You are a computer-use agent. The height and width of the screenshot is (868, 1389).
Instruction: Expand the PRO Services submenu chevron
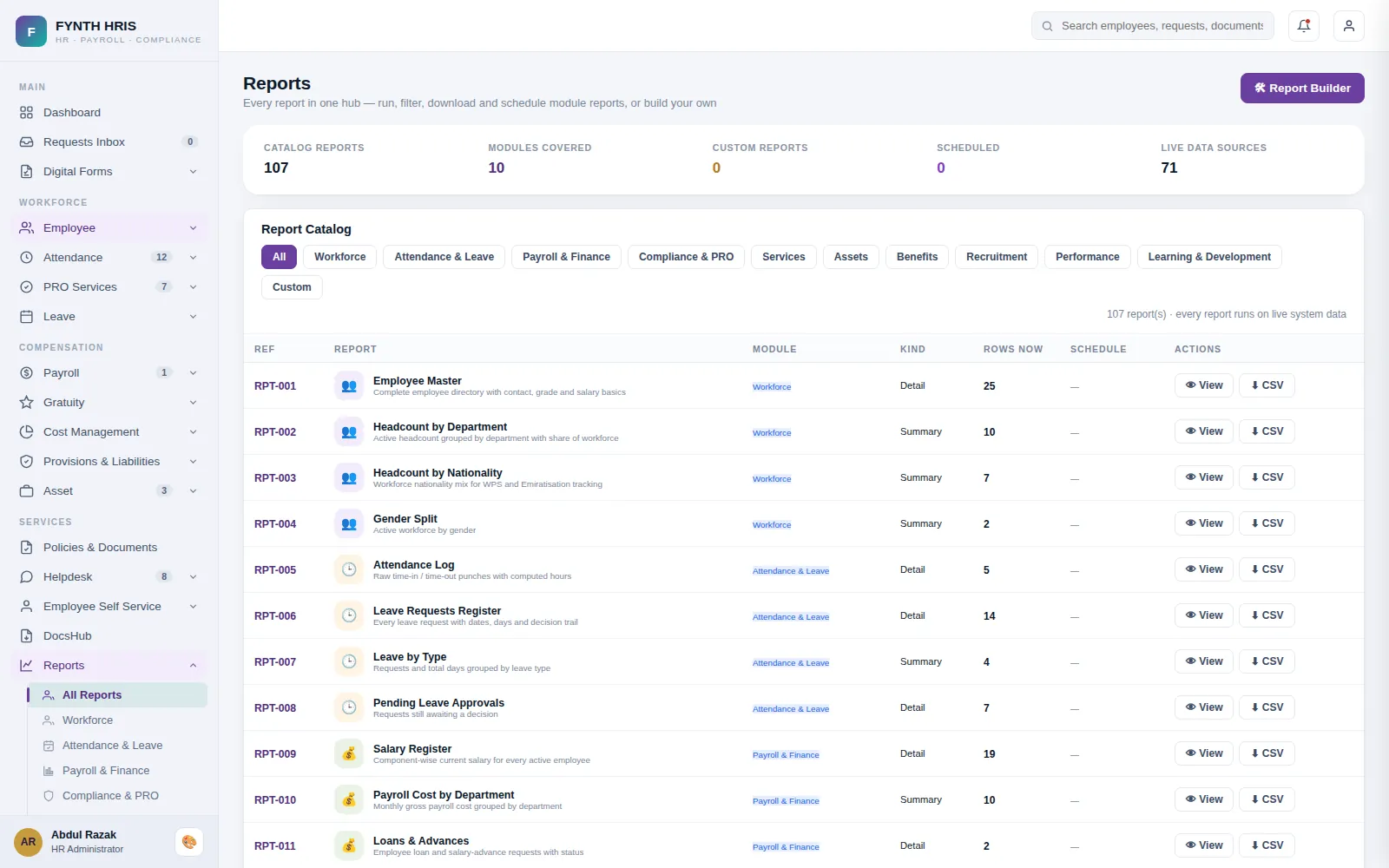(x=193, y=287)
